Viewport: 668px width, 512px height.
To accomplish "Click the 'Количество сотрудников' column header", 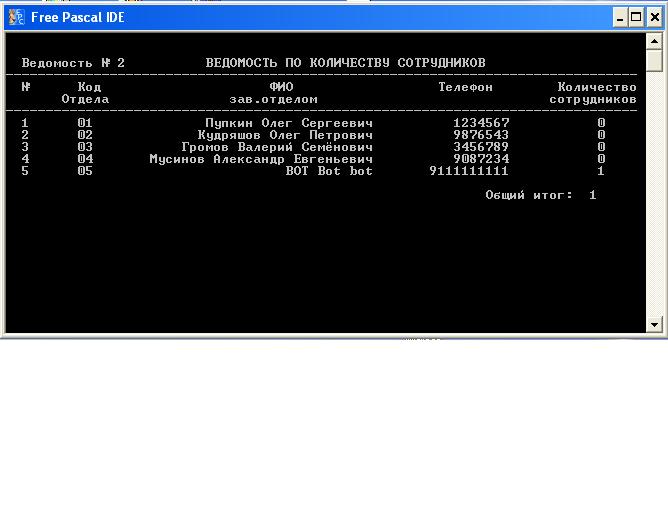I will [x=596, y=93].
